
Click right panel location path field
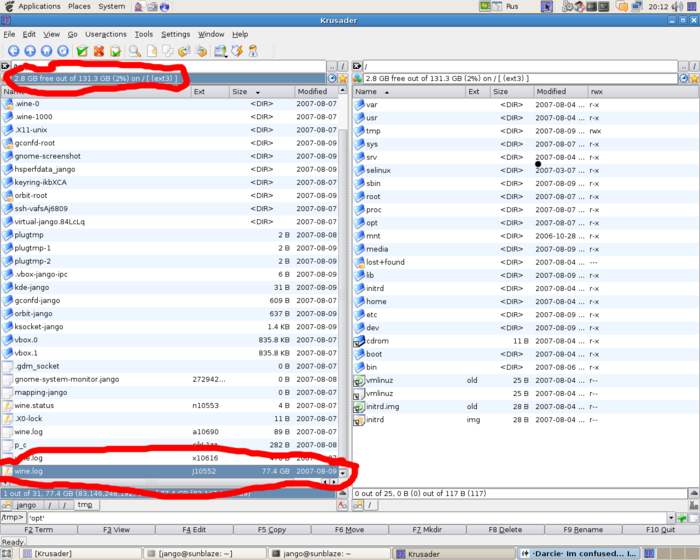pos(521,66)
